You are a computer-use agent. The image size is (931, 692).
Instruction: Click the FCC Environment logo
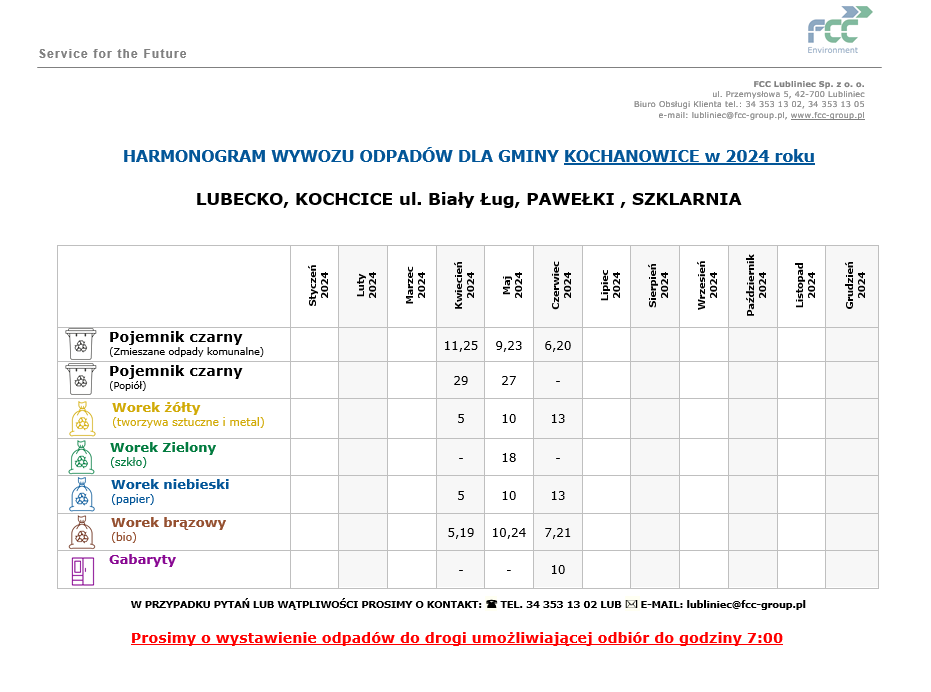(838, 30)
